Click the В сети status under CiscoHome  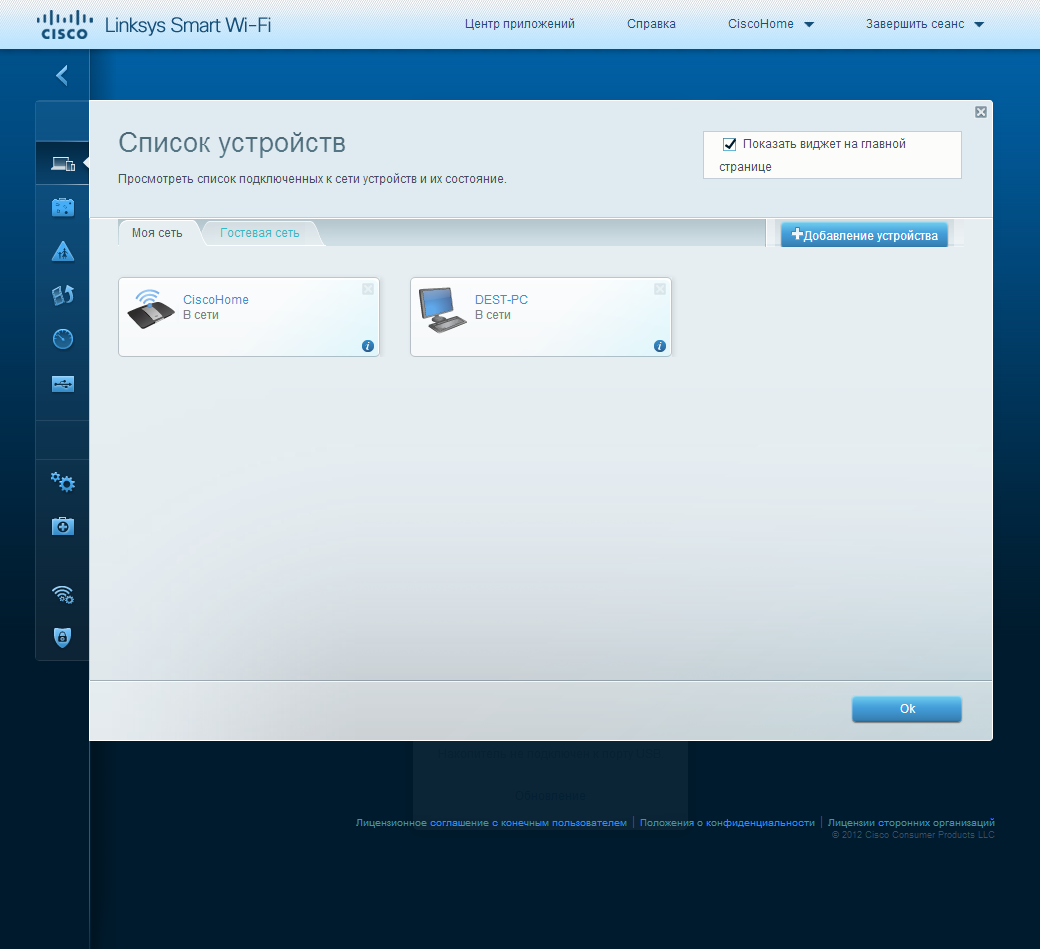[201, 315]
